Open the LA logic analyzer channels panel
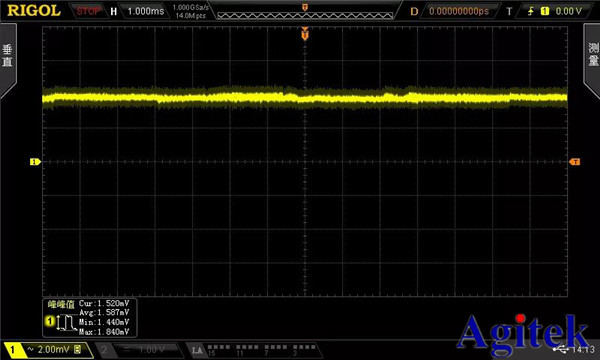Screen dimensions: 600x360 pyautogui.click(x=253, y=350)
